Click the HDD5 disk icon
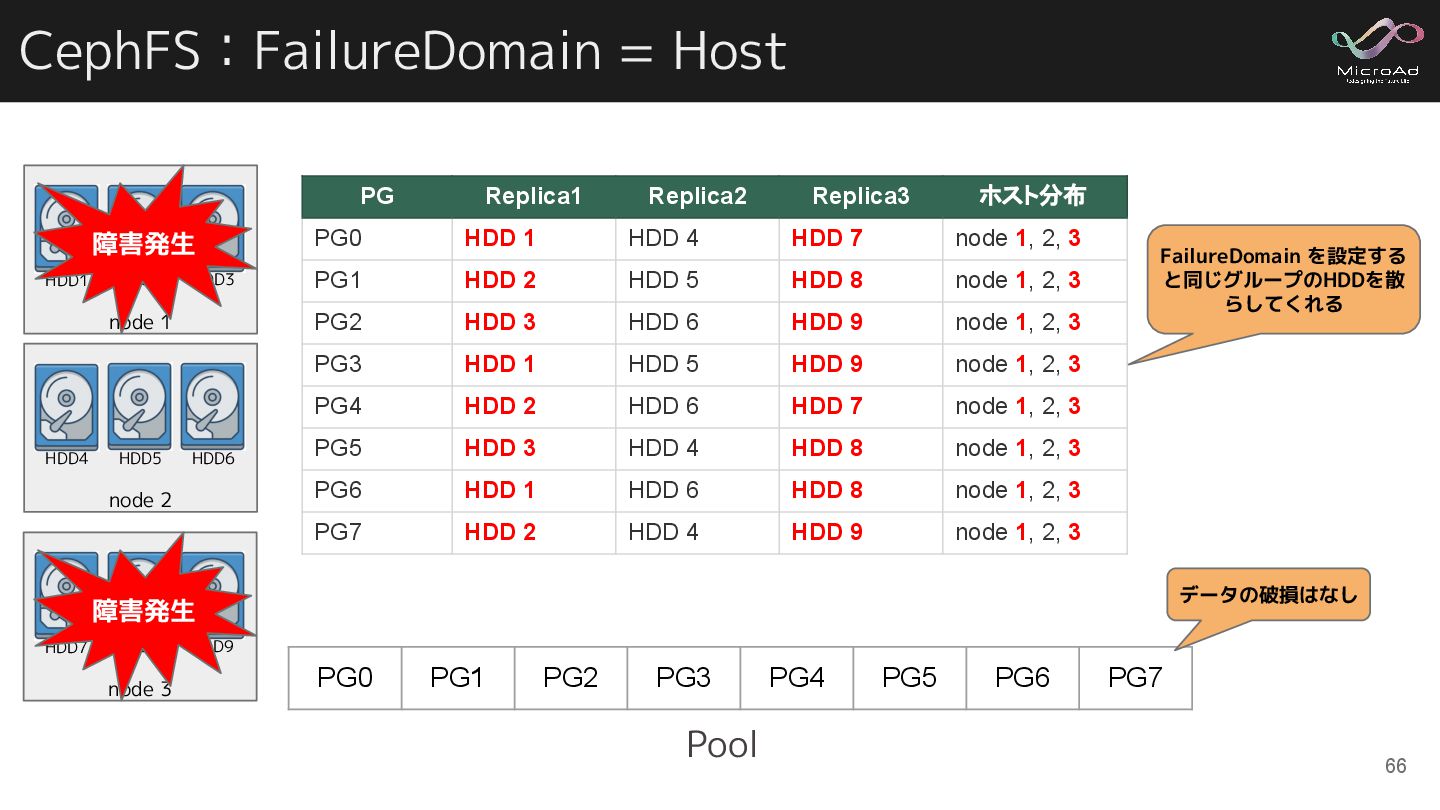This screenshot has height=810, width=1440. point(140,407)
